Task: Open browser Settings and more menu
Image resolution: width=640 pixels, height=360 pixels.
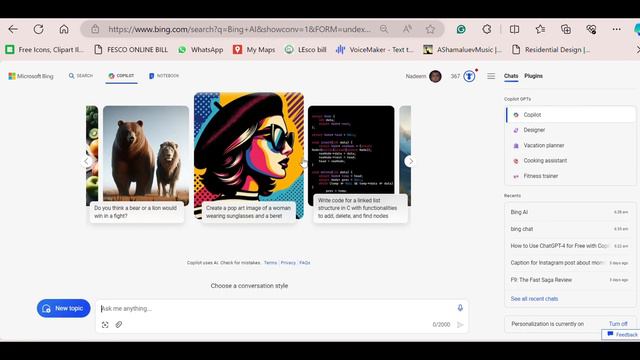Action: pyautogui.click(x=616, y=29)
